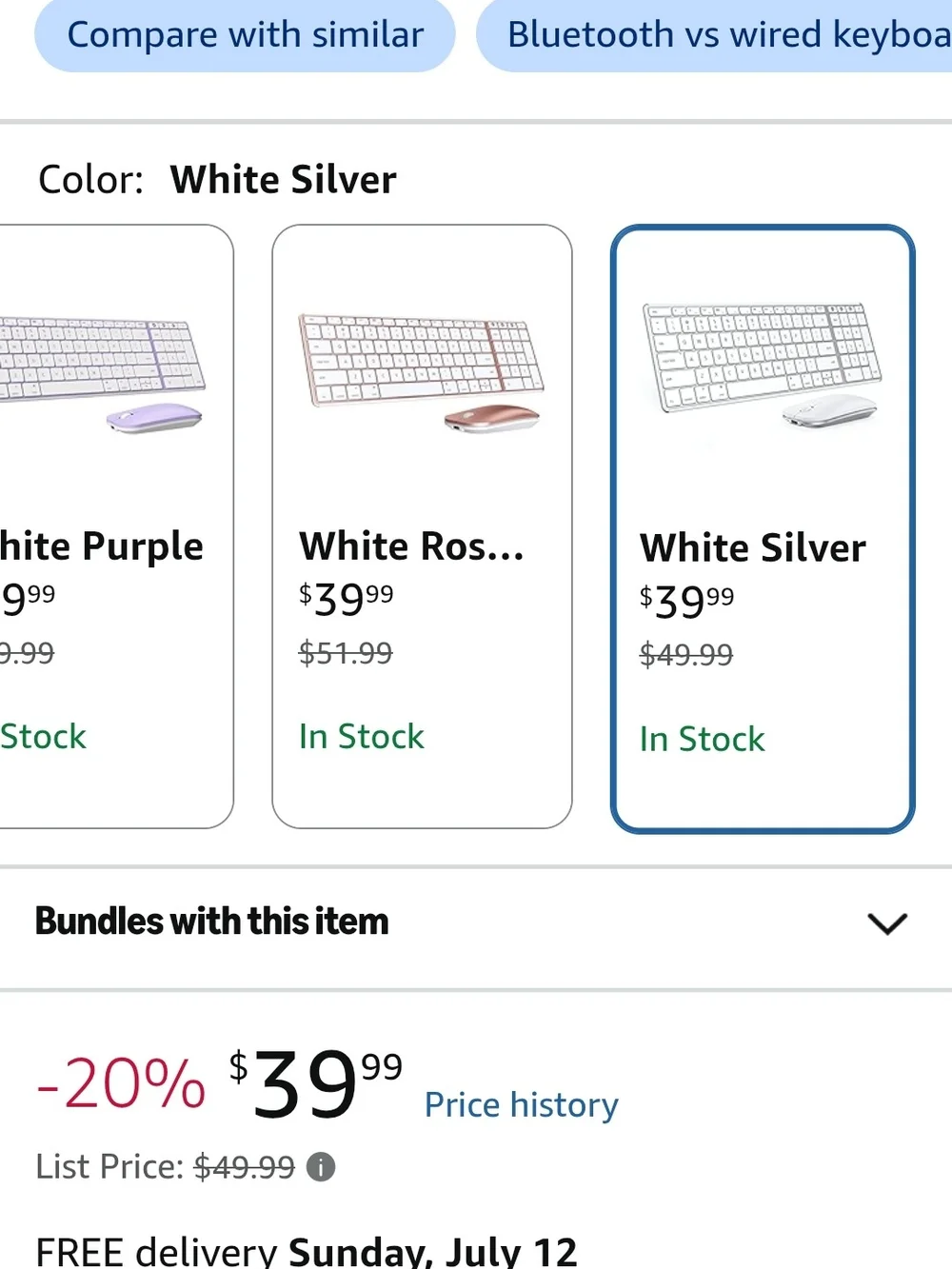Expand the Bundles with this item chevron

click(x=887, y=922)
